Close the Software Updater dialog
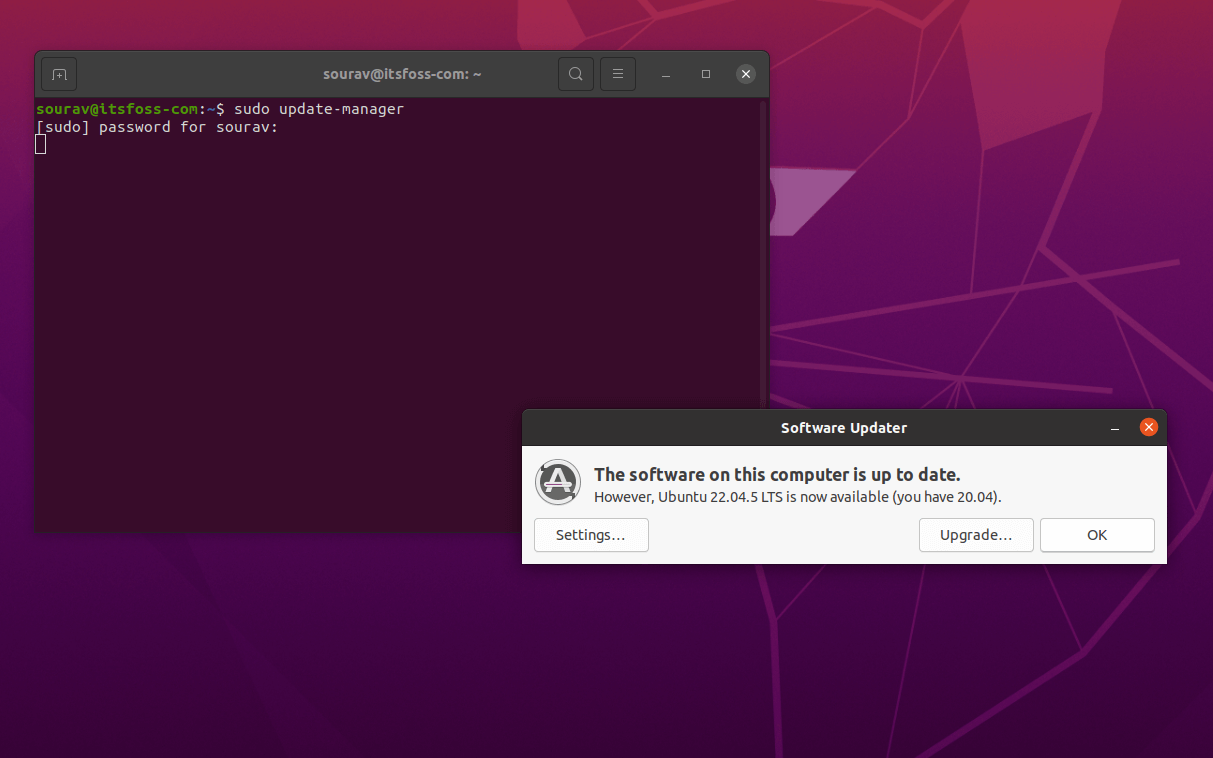Screen dimensions: 1213x758 point(1148,427)
